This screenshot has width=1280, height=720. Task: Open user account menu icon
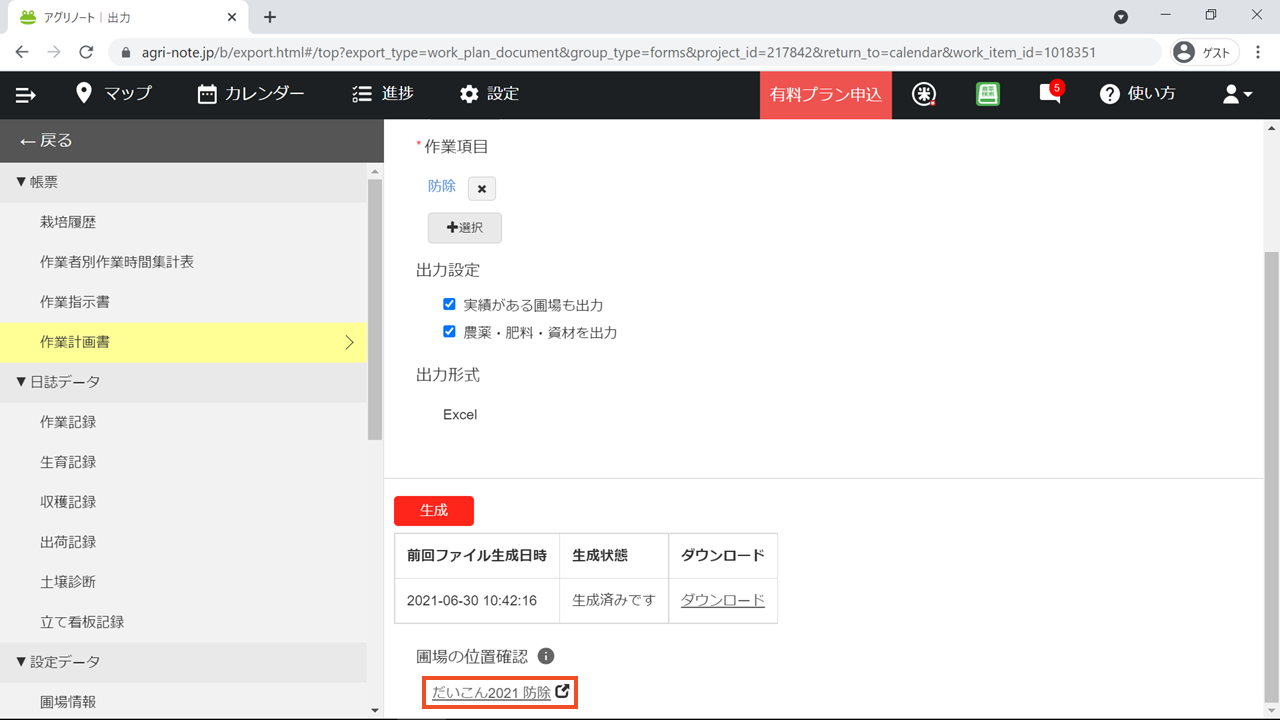1237,94
